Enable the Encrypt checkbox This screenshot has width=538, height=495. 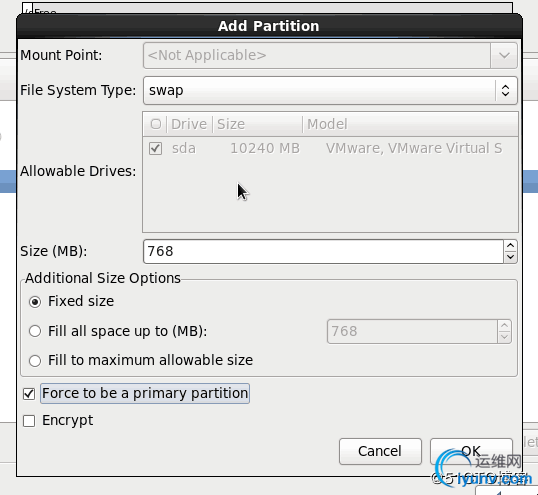[x=29, y=421]
